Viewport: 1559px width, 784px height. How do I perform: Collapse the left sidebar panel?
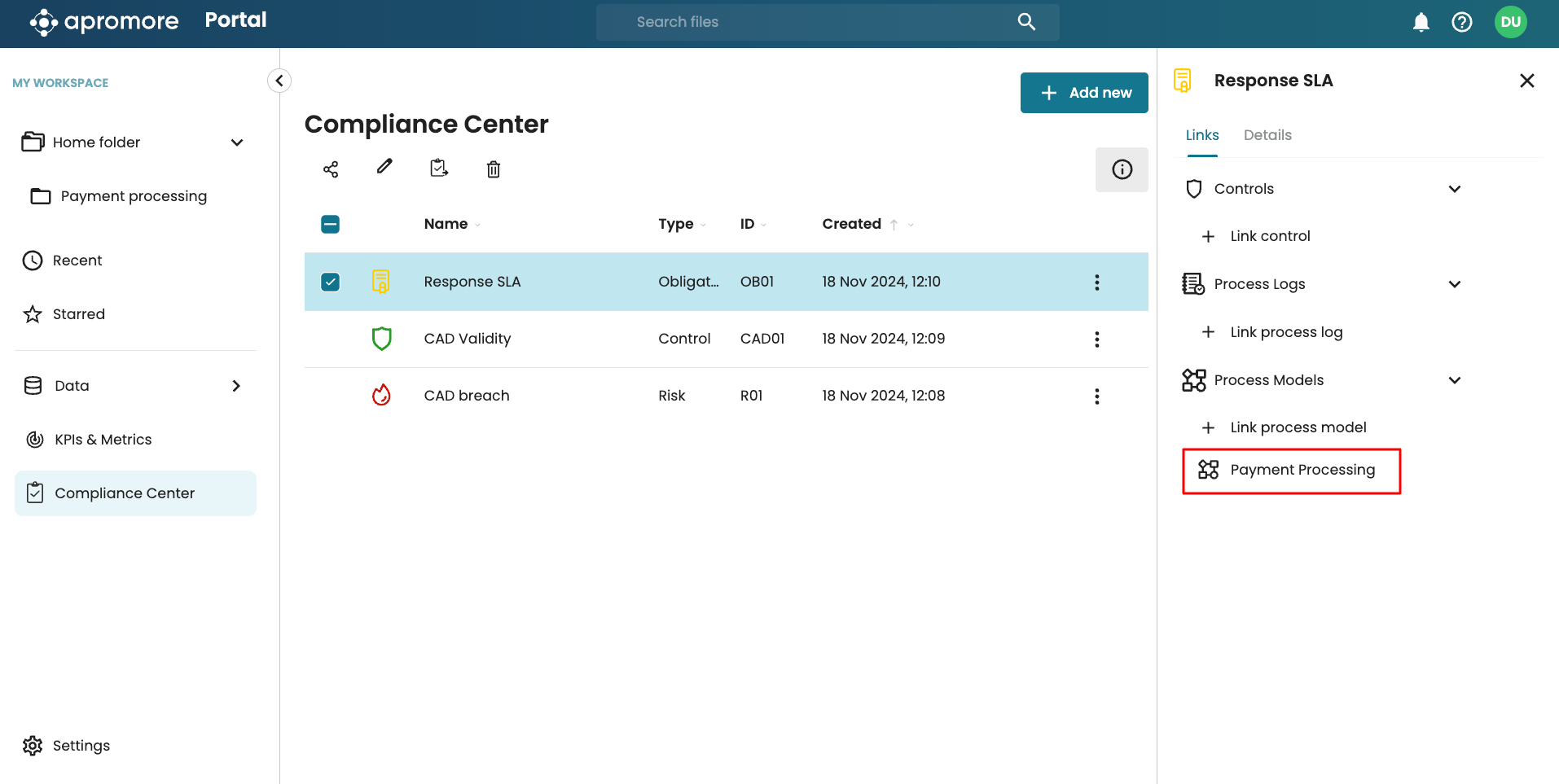click(279, 81)
